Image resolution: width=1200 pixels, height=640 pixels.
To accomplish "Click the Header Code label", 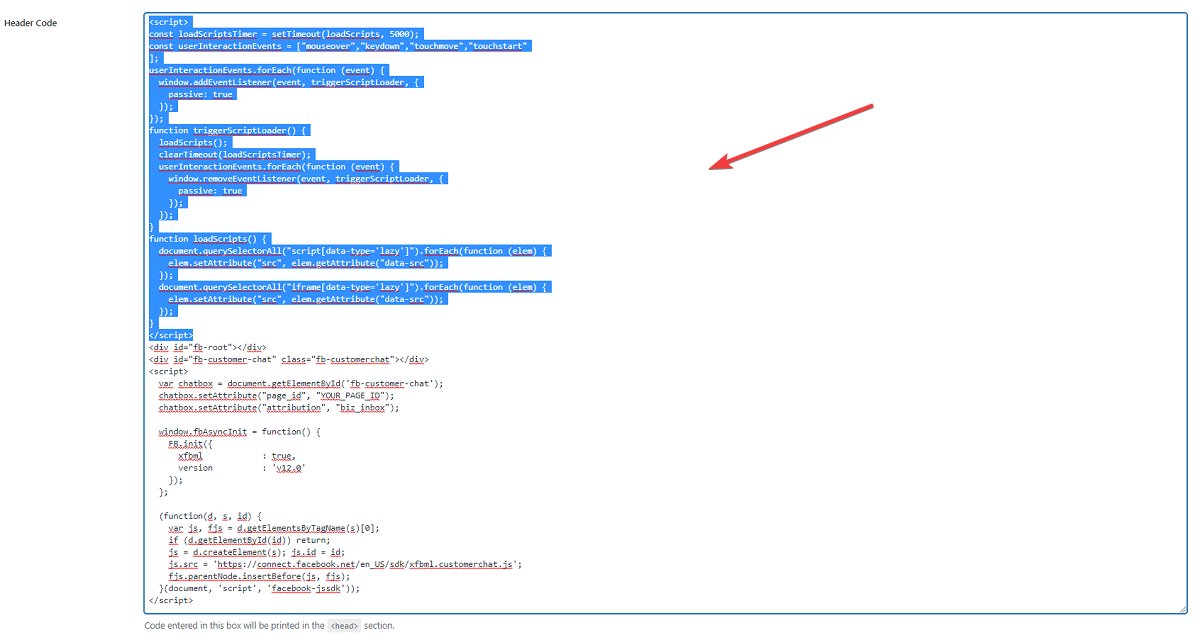I will (x=30, y=22).
